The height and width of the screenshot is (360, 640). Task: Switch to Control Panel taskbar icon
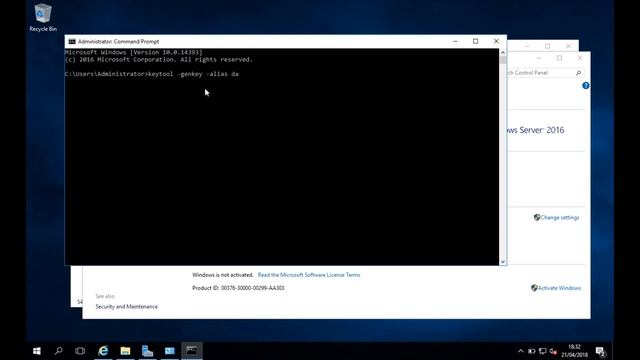coord(169,351)
